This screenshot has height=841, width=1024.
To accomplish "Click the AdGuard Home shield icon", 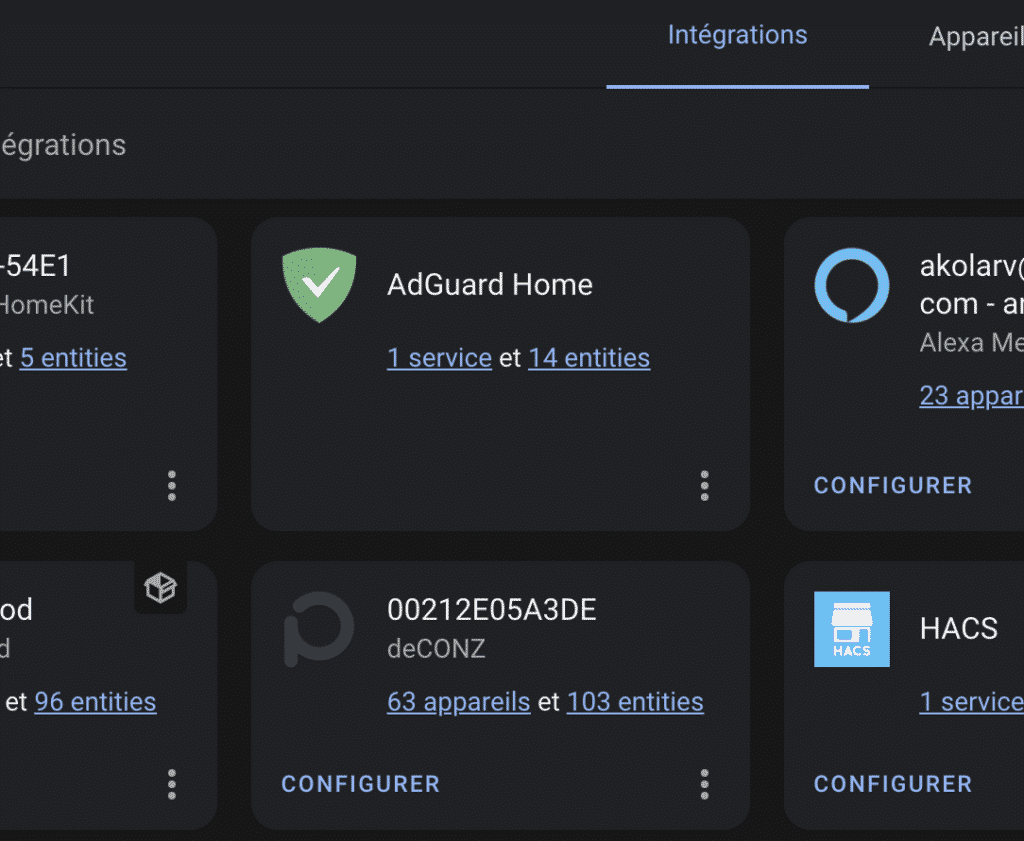I will click(319, 285).
